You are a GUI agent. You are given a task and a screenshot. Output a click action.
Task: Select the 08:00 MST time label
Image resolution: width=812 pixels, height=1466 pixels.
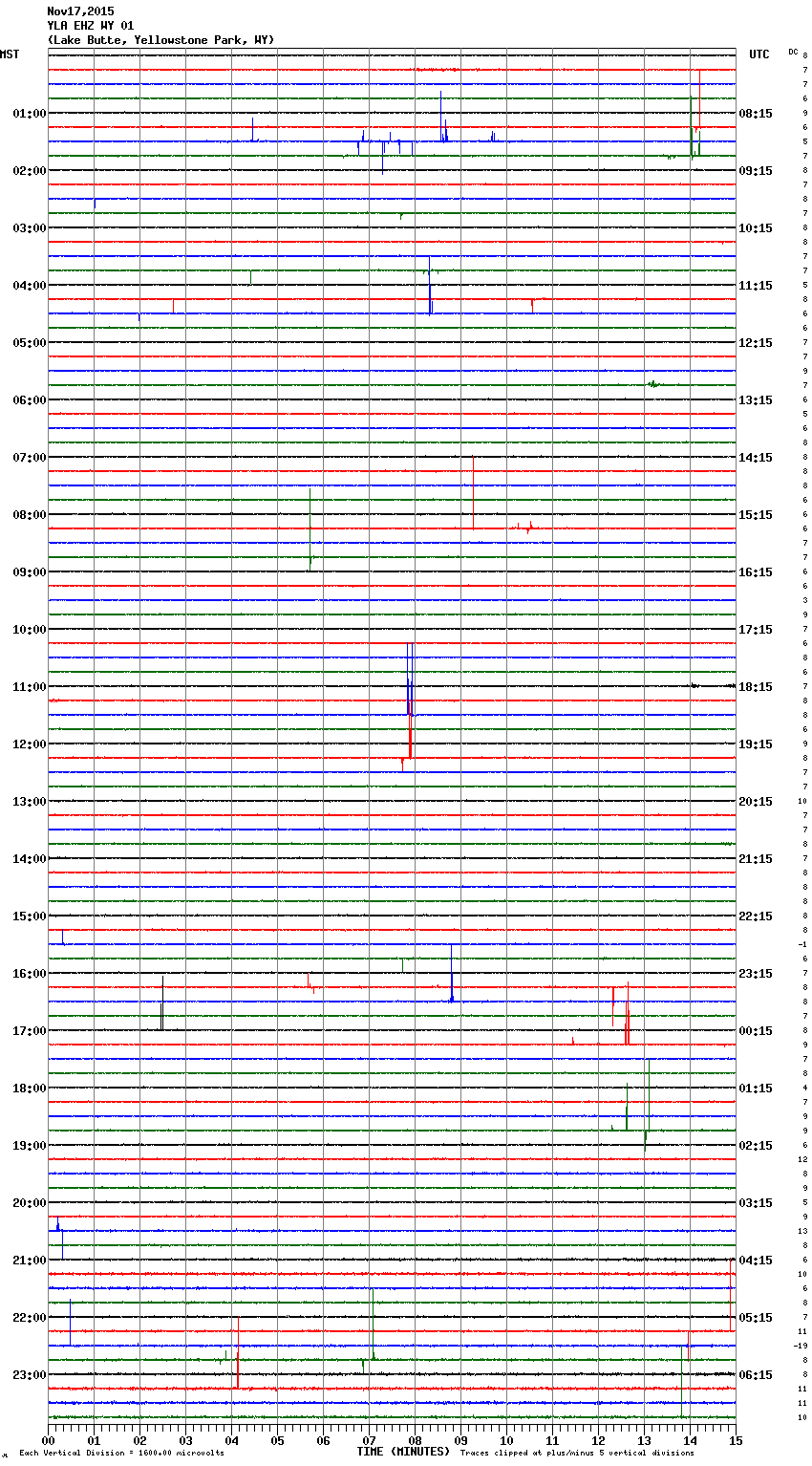[x=30, y=515]
